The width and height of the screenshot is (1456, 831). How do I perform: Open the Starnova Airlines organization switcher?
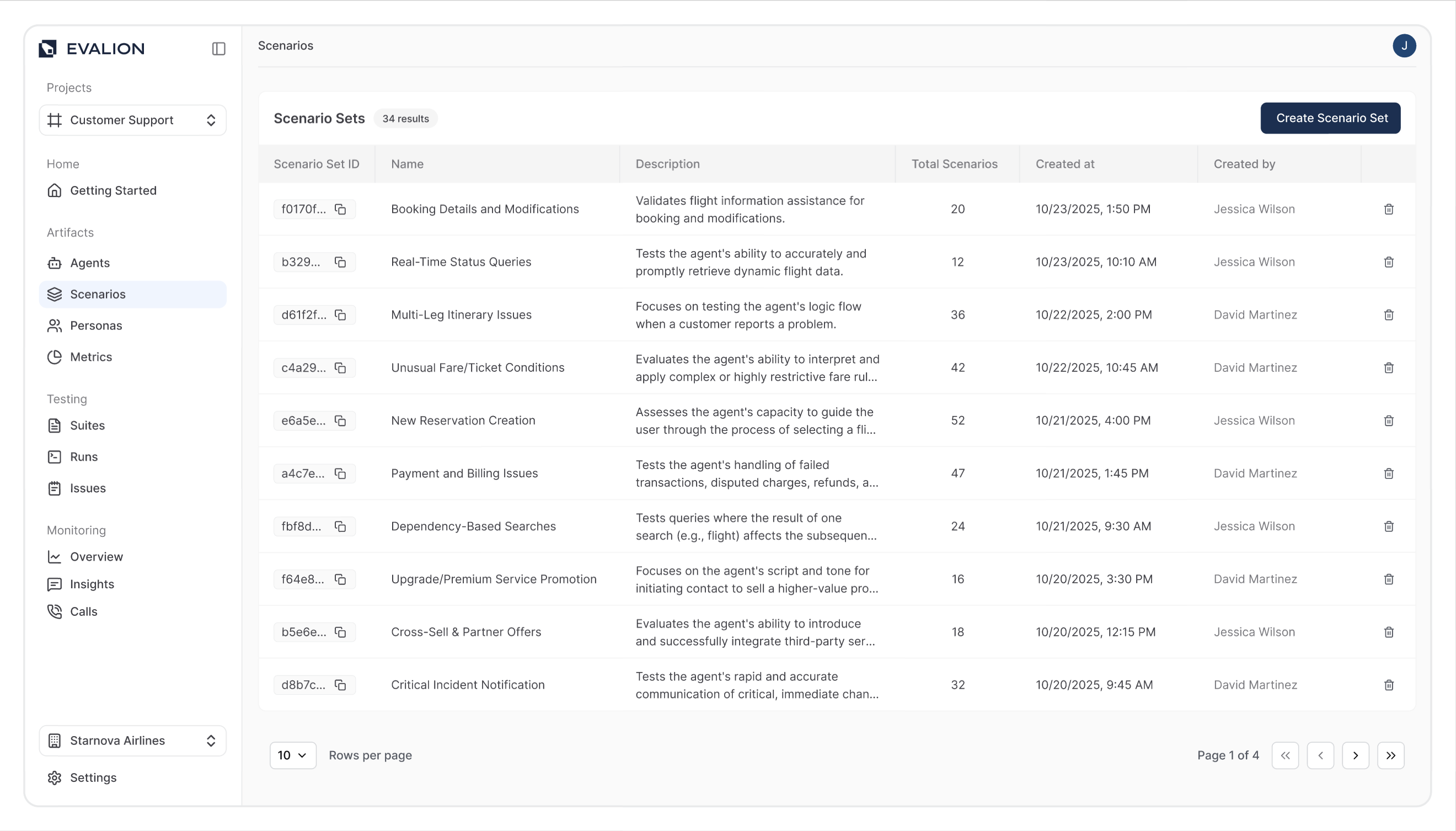click(132, 741)
